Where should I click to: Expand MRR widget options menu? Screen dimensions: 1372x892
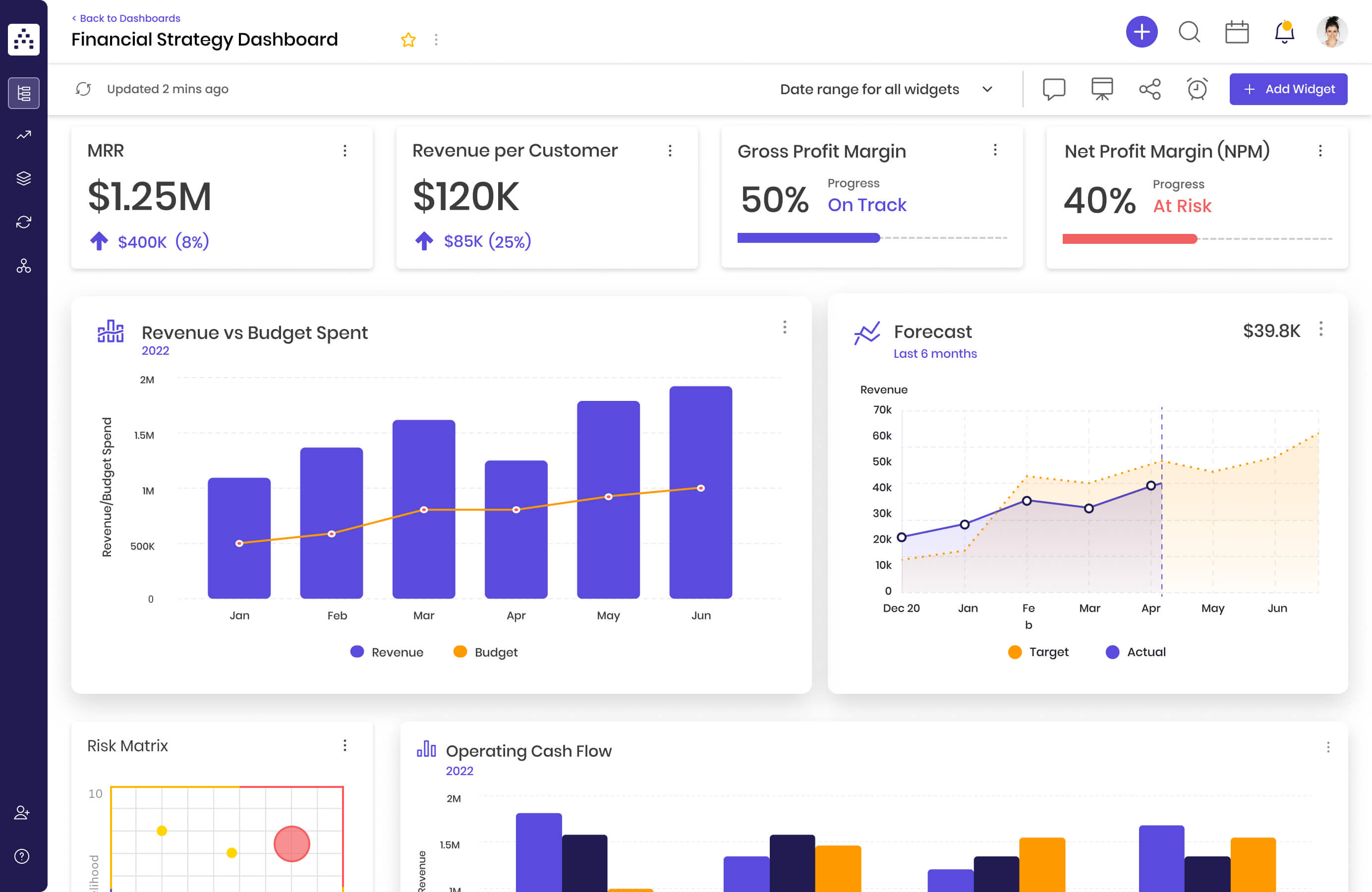pos(345,151)
